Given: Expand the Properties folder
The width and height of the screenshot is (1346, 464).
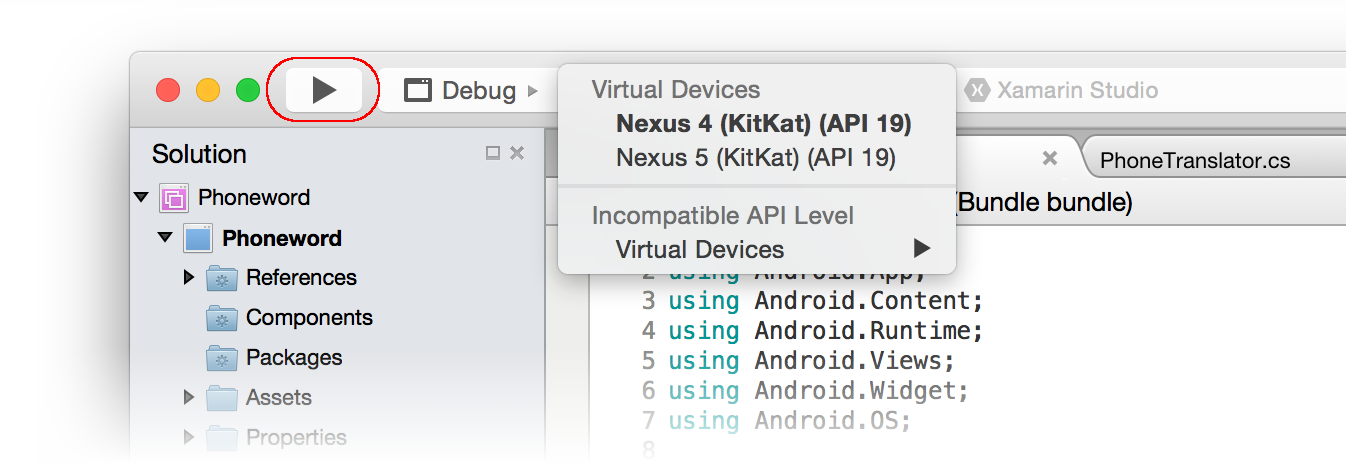Looking at the screenshot, I should pos(189,438).
